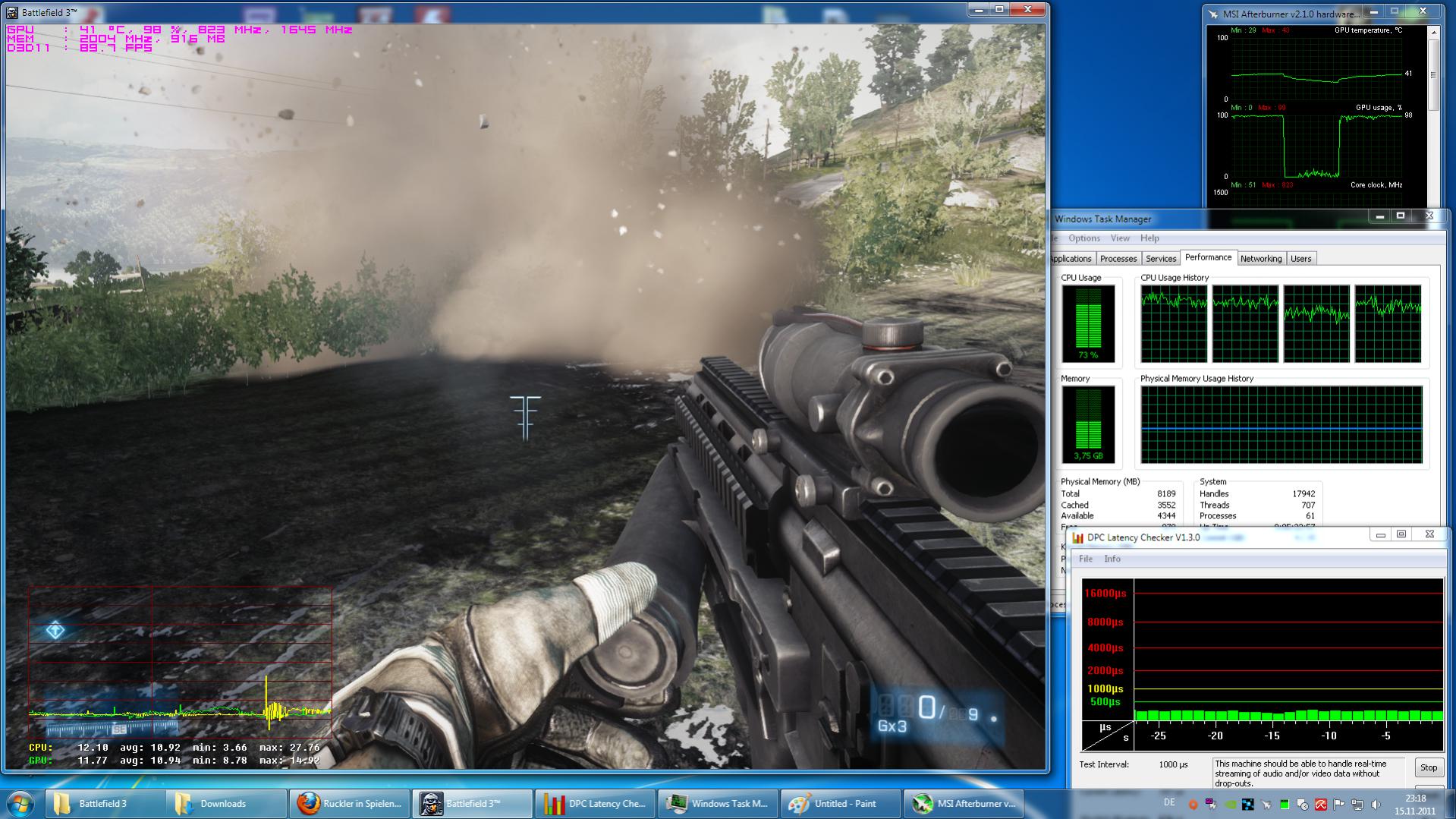The image size is (1456, 819).
Task: Click the tray icon showing pink 60
Action: (x=1211, y=804)
